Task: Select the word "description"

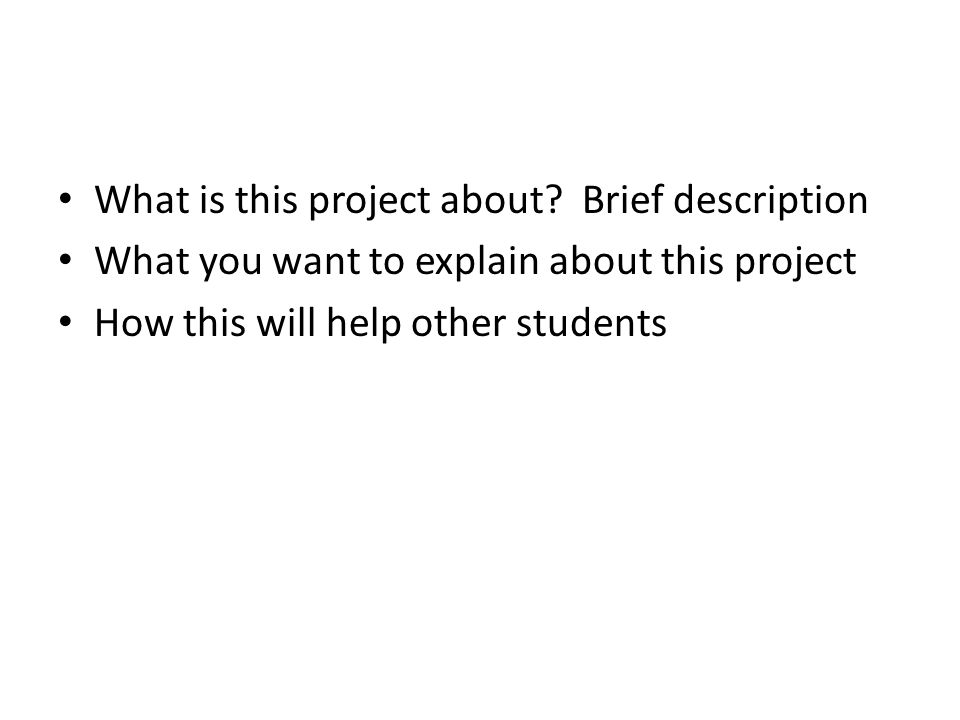Action: [770, 201]
